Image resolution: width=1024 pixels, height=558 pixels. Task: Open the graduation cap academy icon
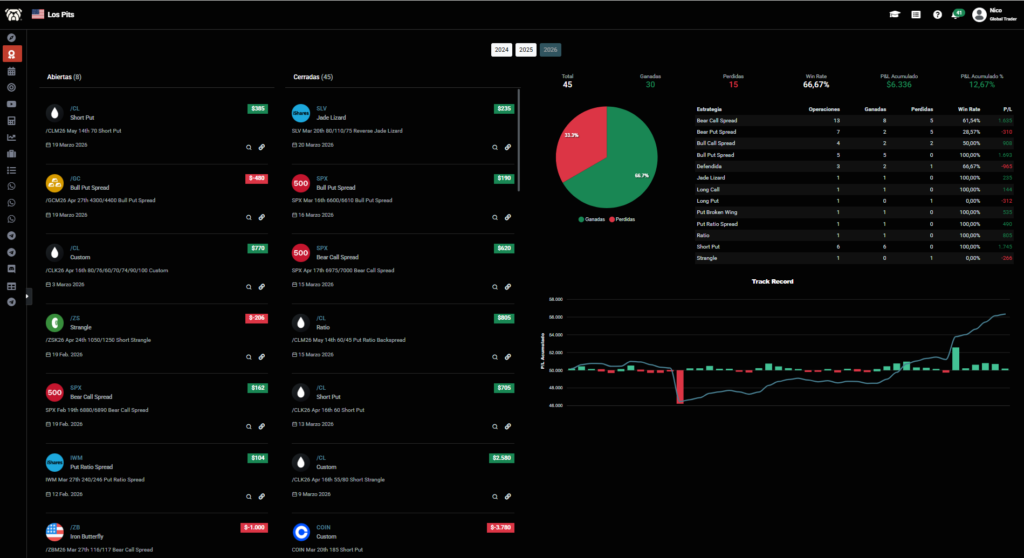point(893,14)
